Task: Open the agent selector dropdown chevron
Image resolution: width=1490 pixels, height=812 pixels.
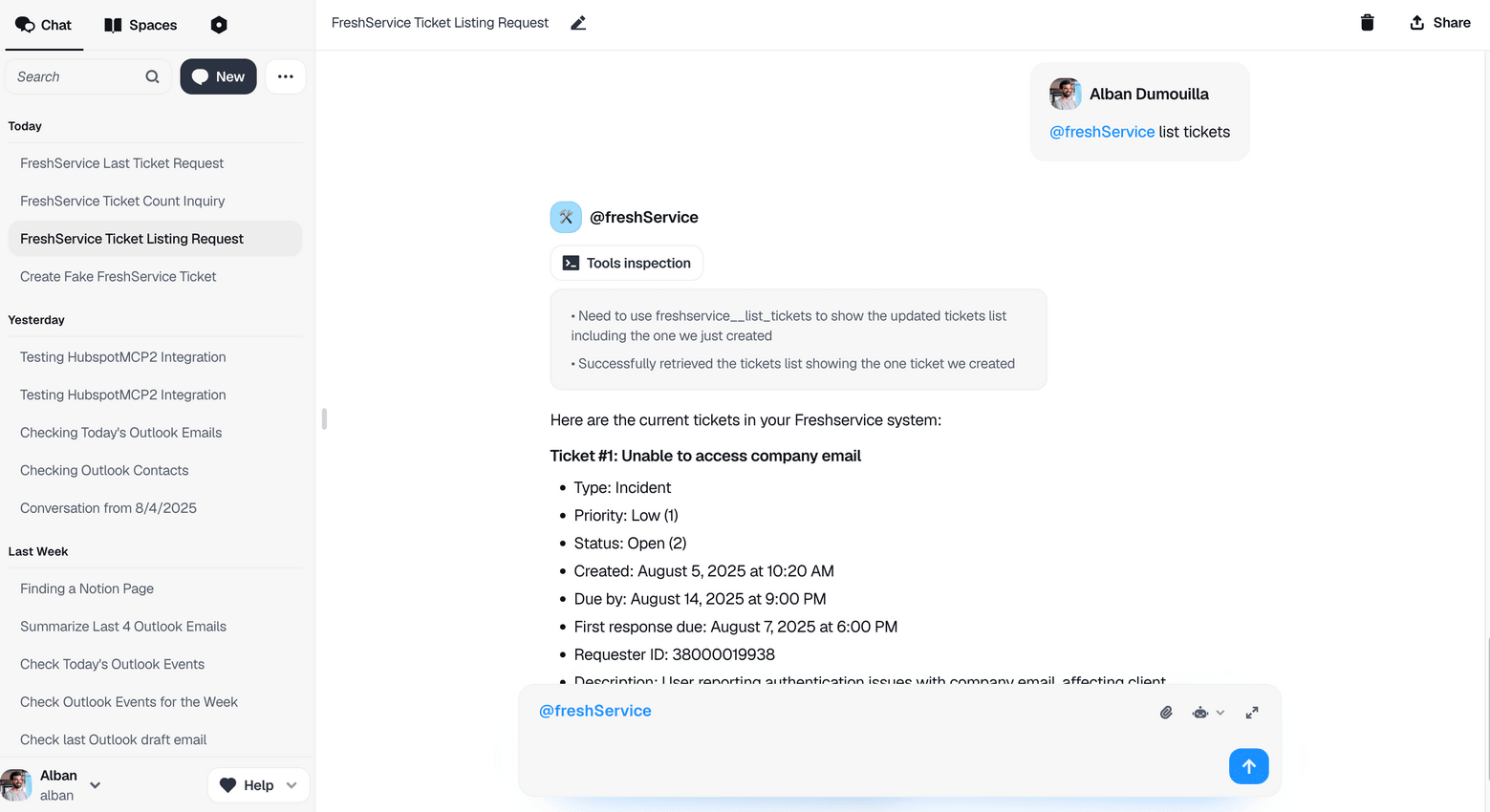Action: click(1220, 713)
